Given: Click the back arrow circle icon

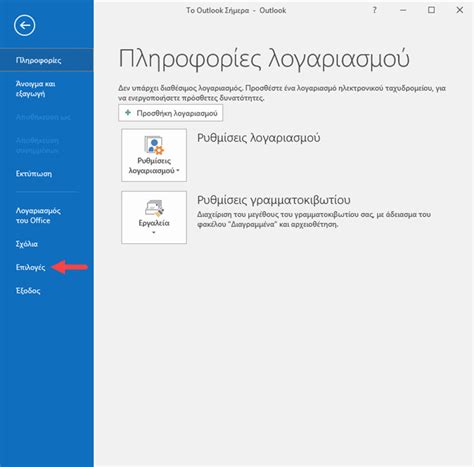Looking at the screenshot, I should (x=24, y=25).
